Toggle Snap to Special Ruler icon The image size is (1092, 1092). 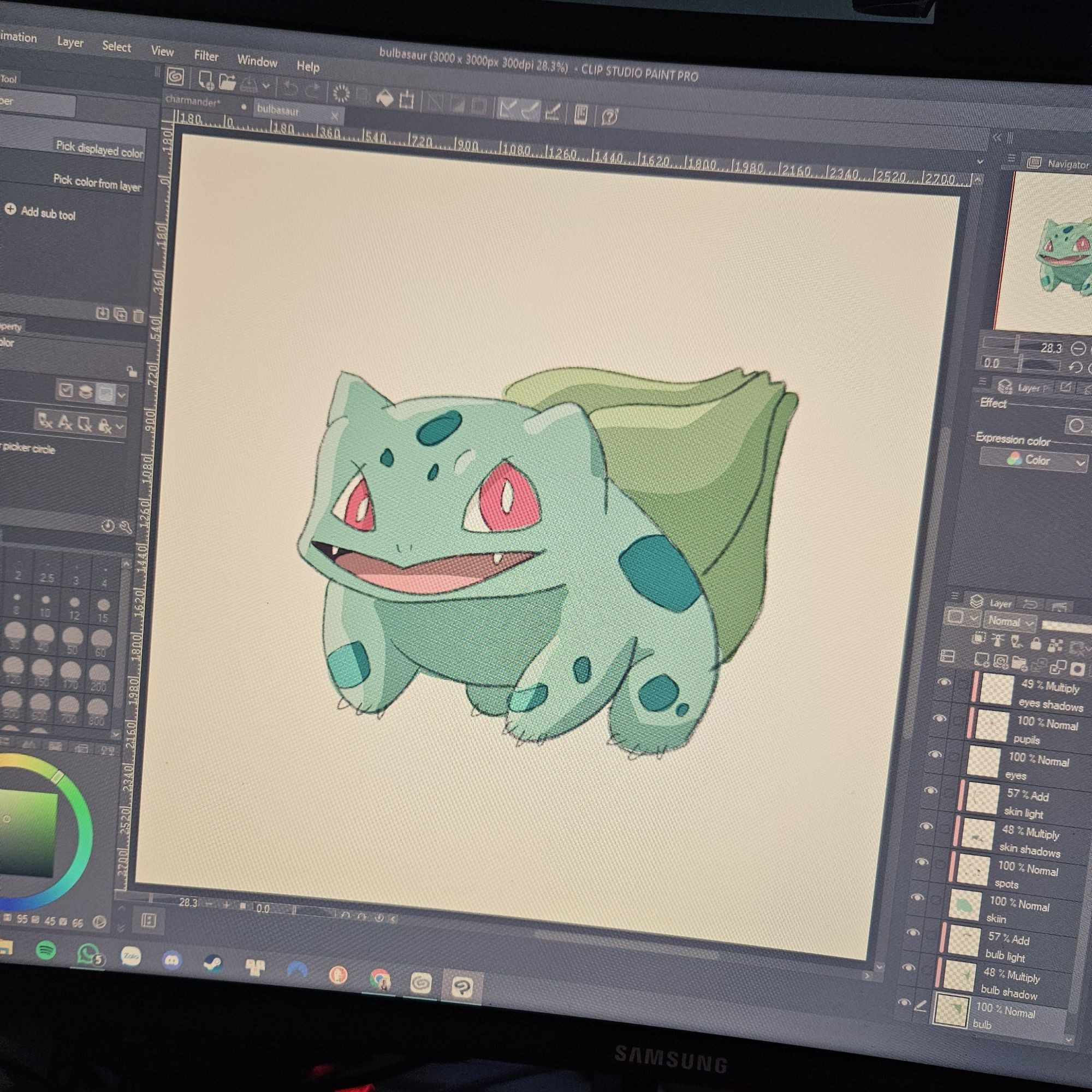(x=530, y=110)
